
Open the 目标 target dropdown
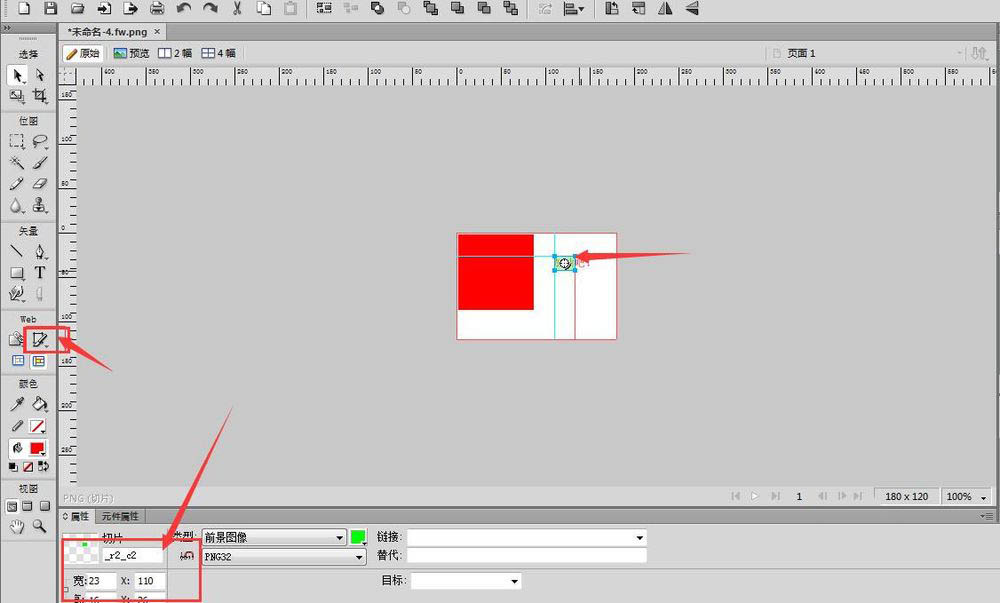[x=466, y=581]
